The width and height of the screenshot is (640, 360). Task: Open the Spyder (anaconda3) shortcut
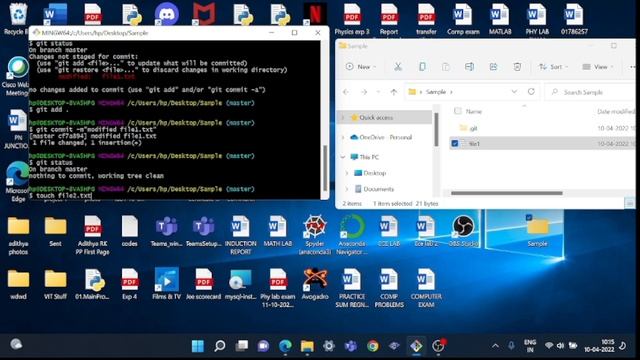(x=315, y=235)
